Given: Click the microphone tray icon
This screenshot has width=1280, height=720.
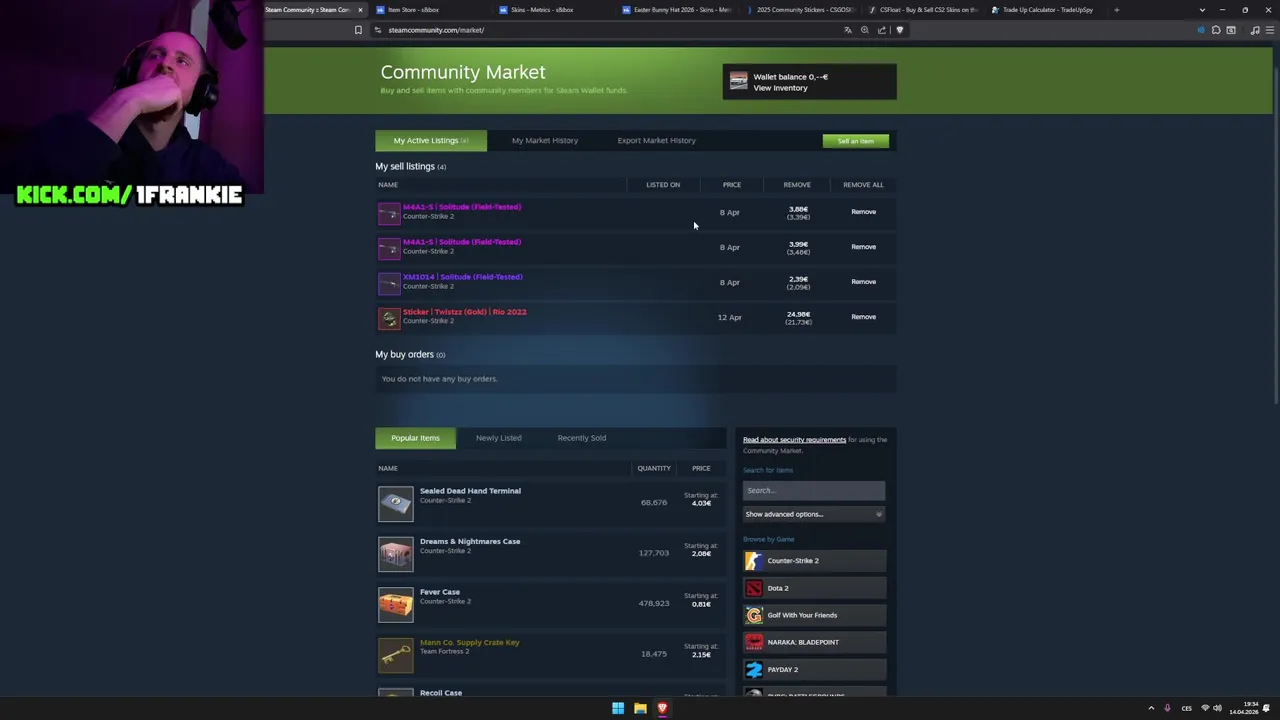Looking at the screenshot, I should [1167, 708].
